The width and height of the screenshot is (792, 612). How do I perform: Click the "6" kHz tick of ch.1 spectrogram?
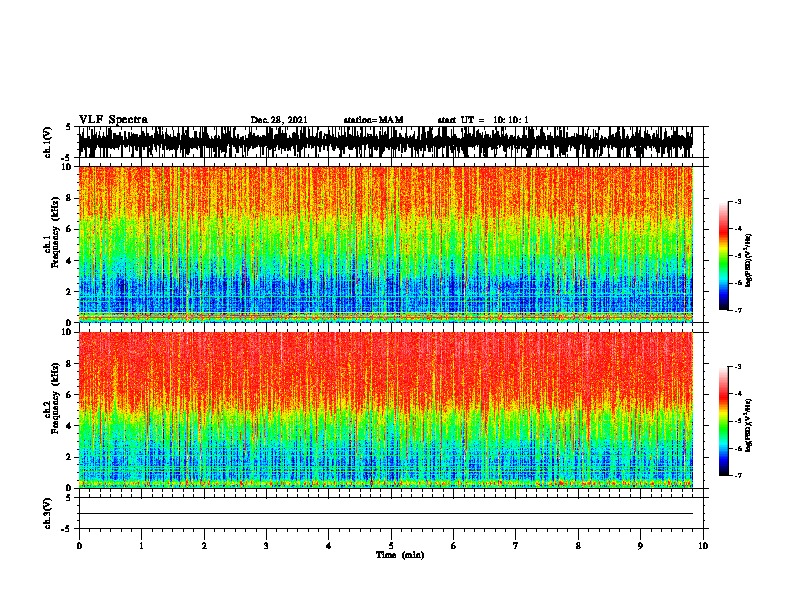(69, 229)
